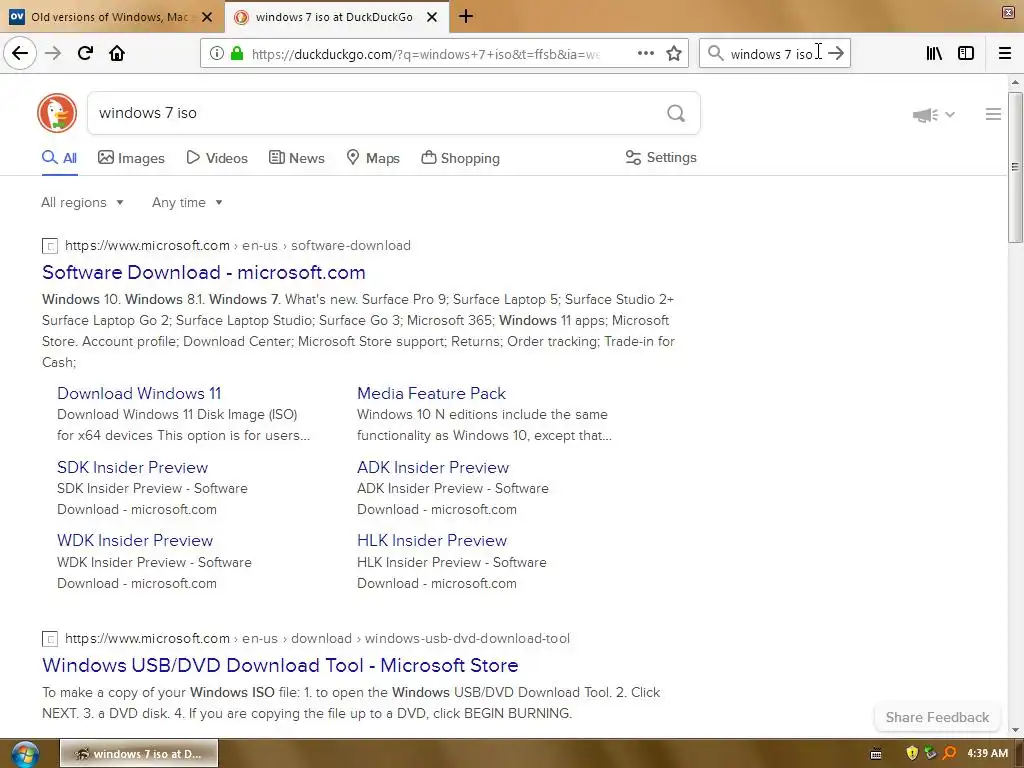The width and height of the screenshot is (1024, 768).
Task: Open the Library icon in toolbar
Action: (x=934, y=53)
